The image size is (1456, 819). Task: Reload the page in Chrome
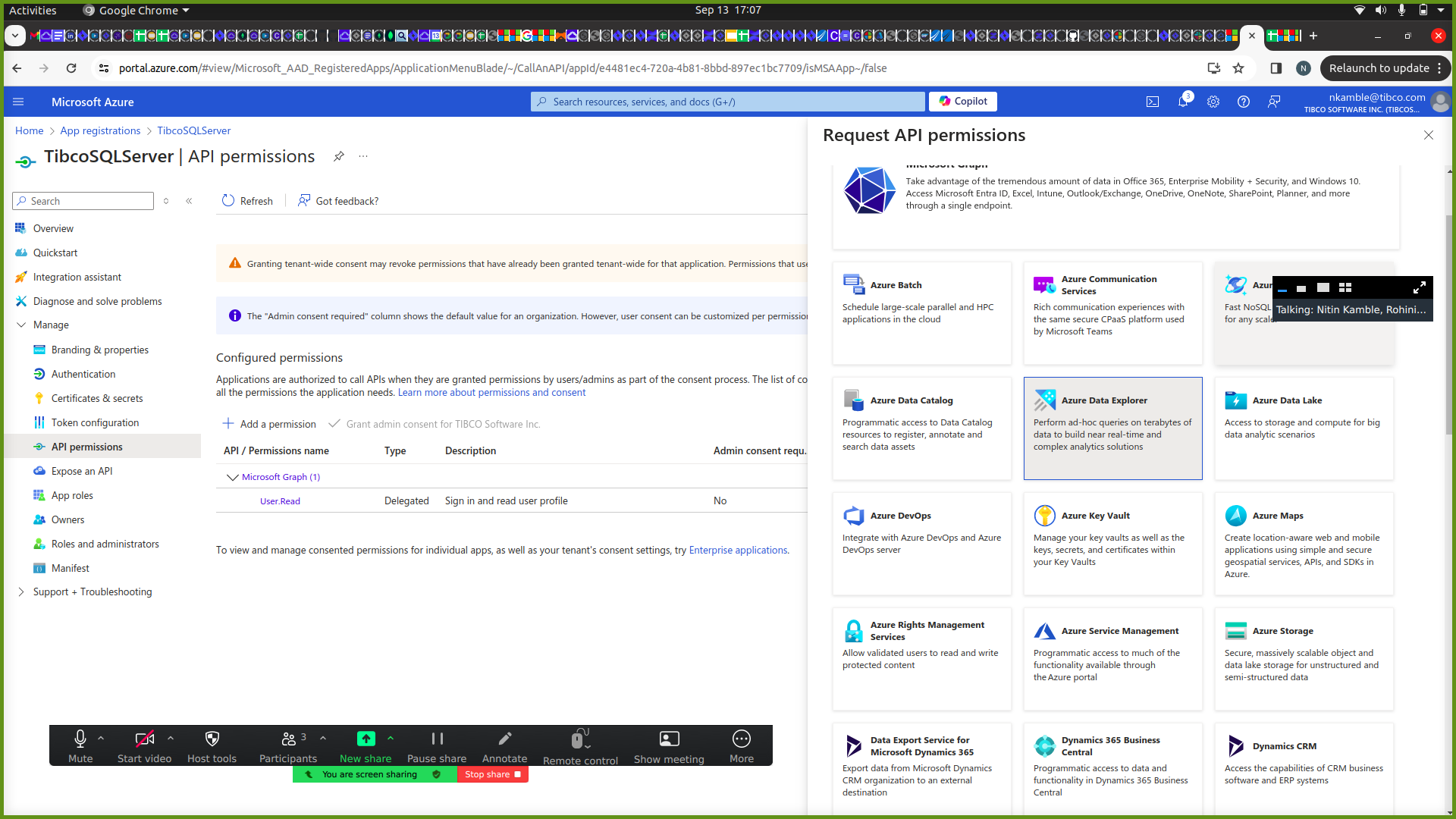click(71, 68)
